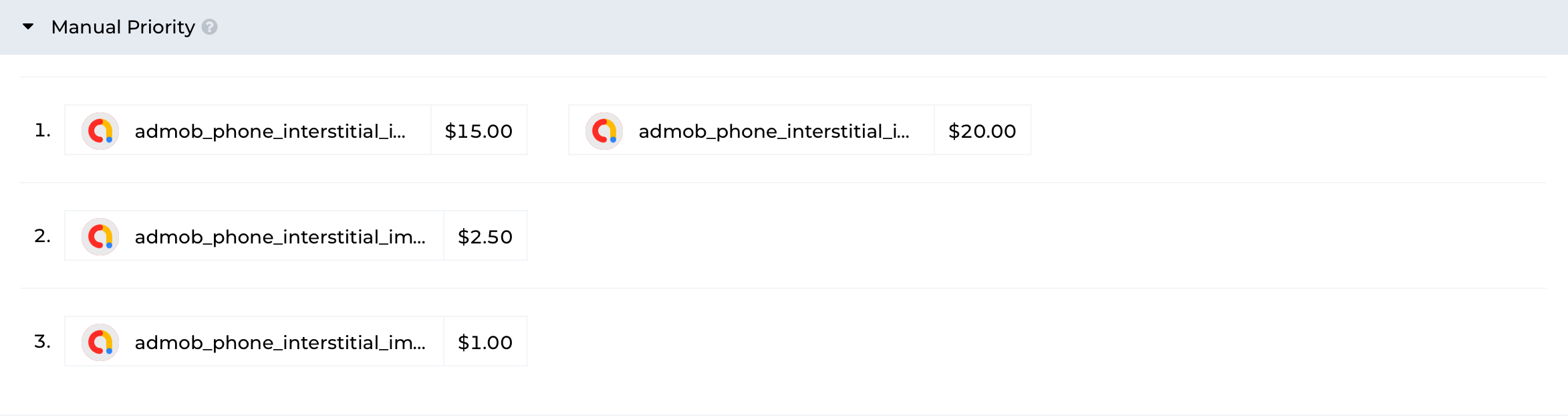
Task: Click the $20.00 price cell
Action: click(x=983, y=131)
